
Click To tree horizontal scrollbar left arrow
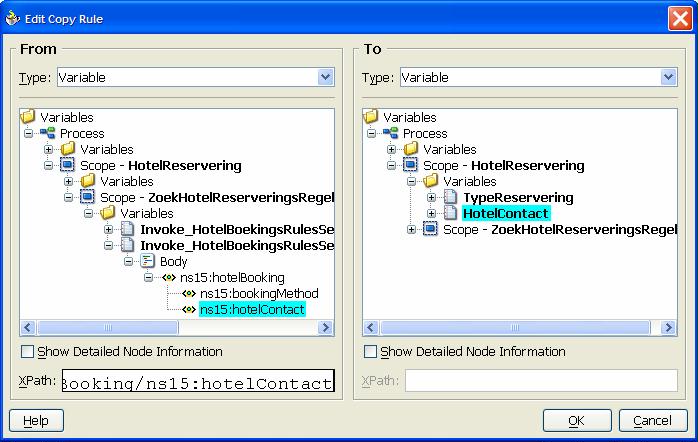pos(371,328)
